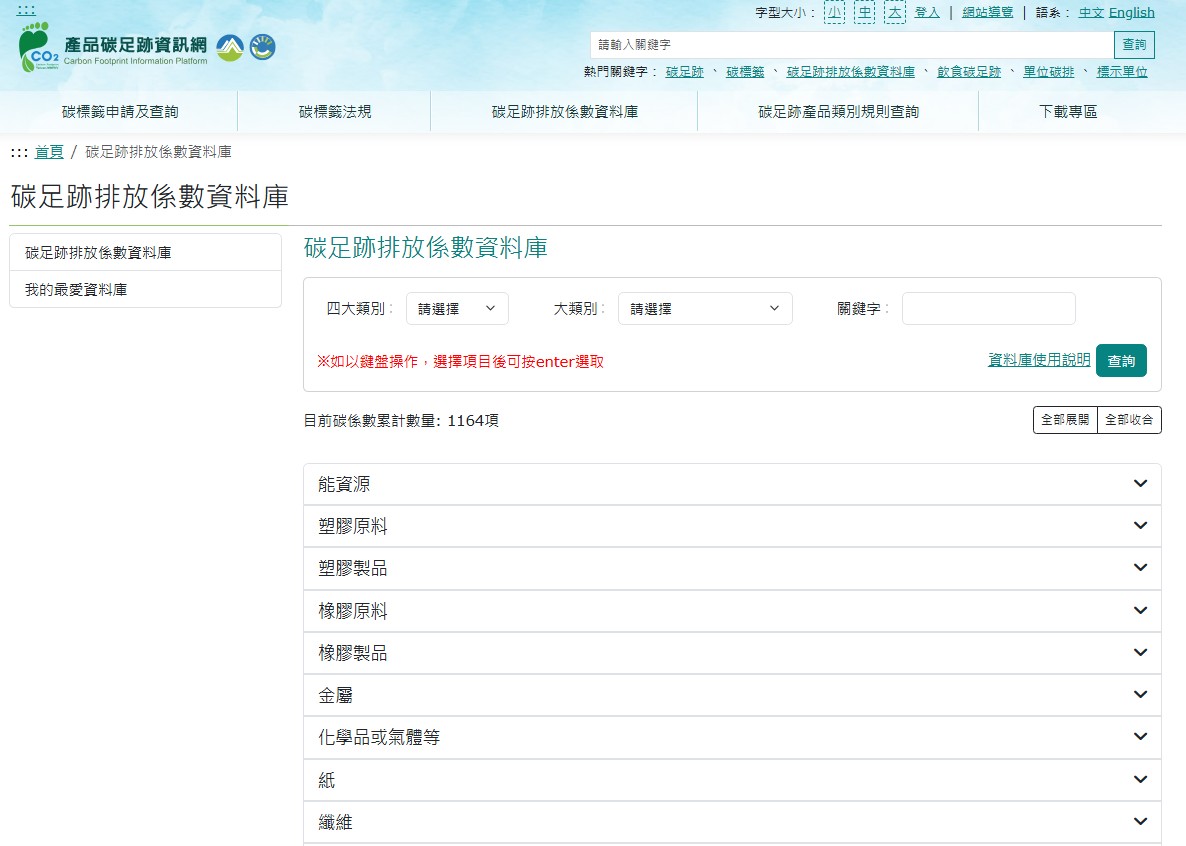This screenshot has height=846, width=1186.
Task: Expand the 金屬 category row
Action: (732, 695)
